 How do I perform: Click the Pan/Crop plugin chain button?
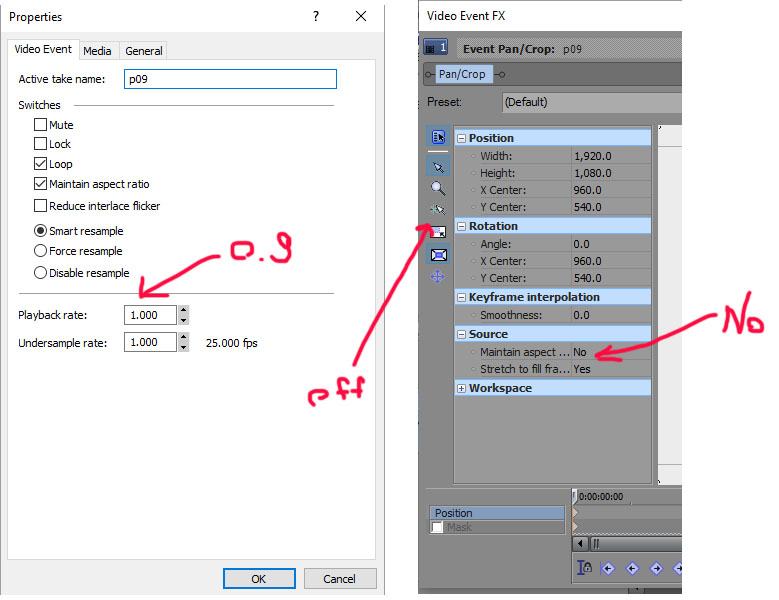pos(462,74)
